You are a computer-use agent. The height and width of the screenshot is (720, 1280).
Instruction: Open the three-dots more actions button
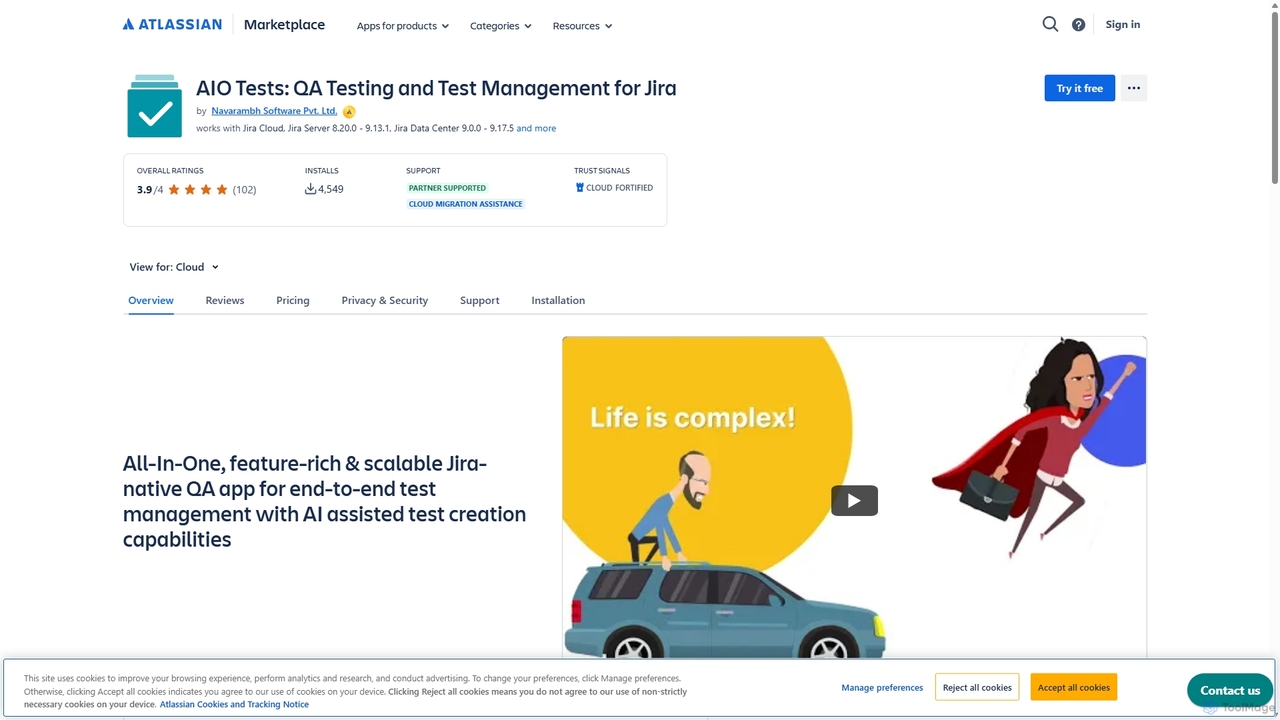click(1133, 88)
